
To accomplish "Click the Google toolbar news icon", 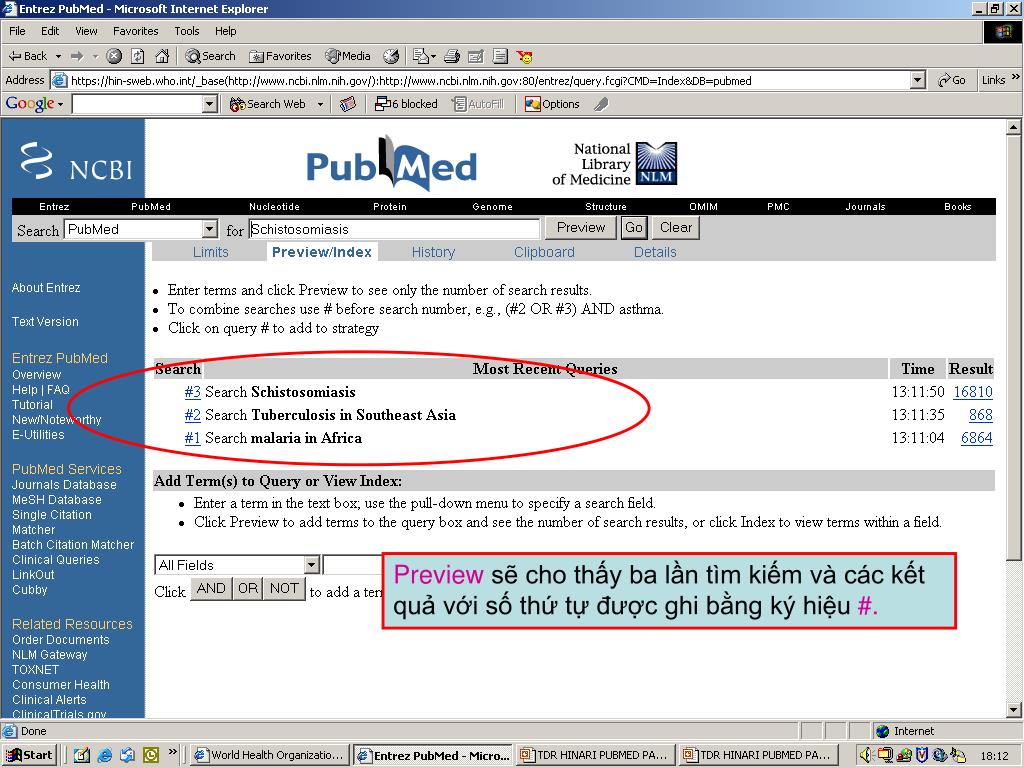I will (348, 104).
